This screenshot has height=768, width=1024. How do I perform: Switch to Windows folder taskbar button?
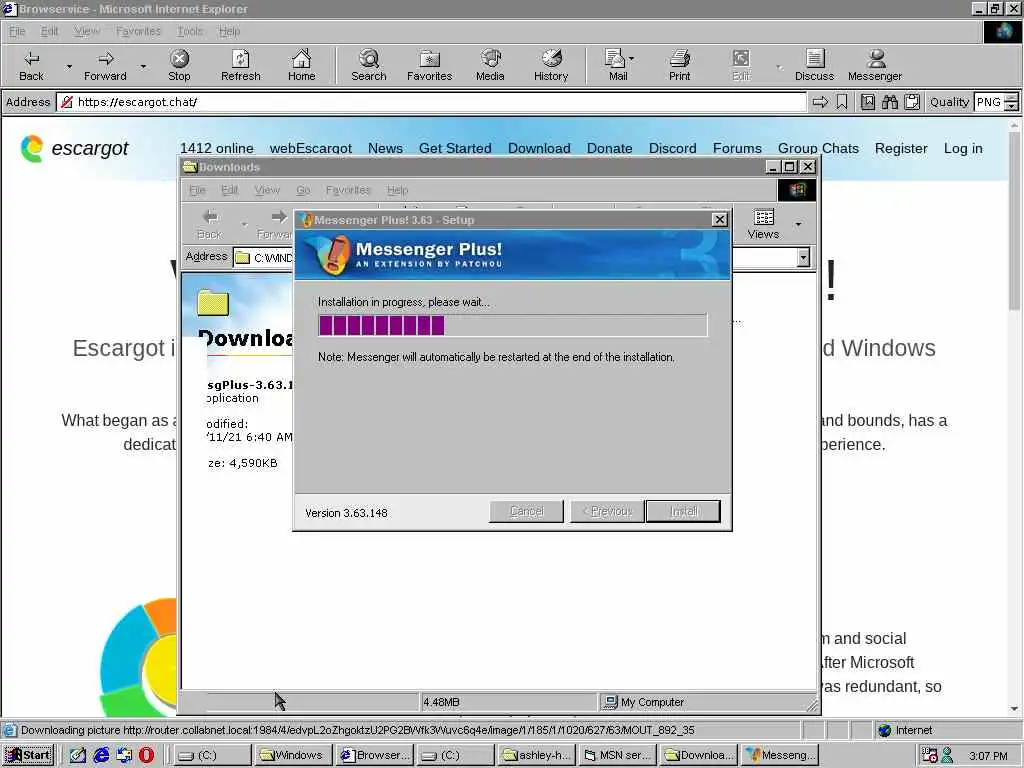coord(293,755)
